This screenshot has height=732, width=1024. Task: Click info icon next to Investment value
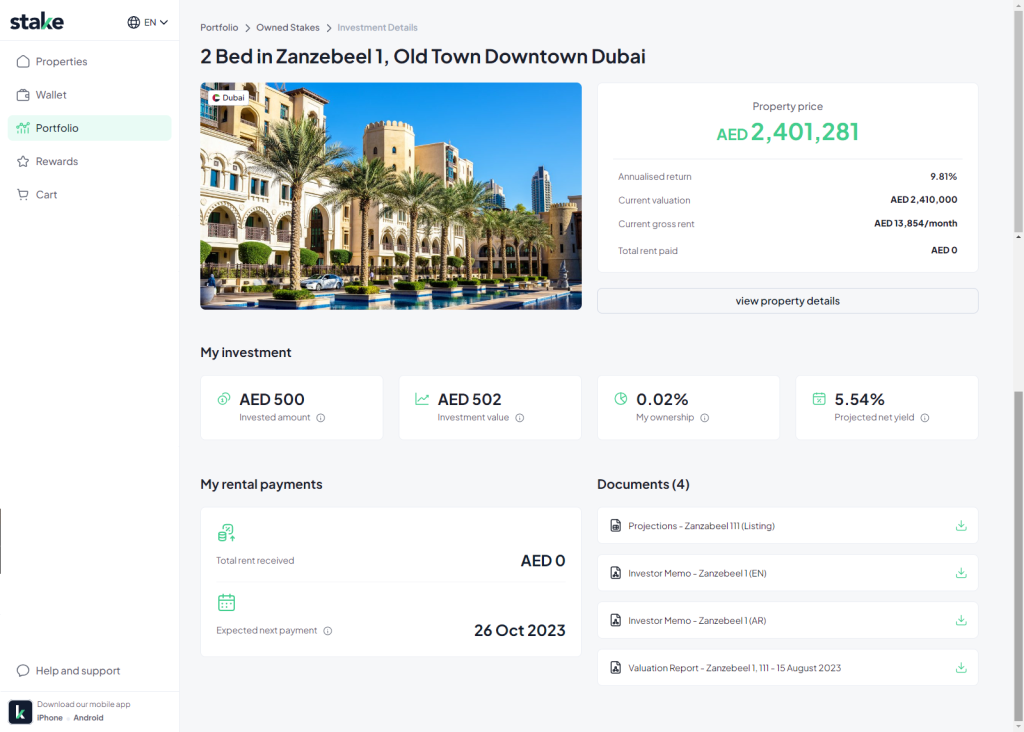(520, 418)
